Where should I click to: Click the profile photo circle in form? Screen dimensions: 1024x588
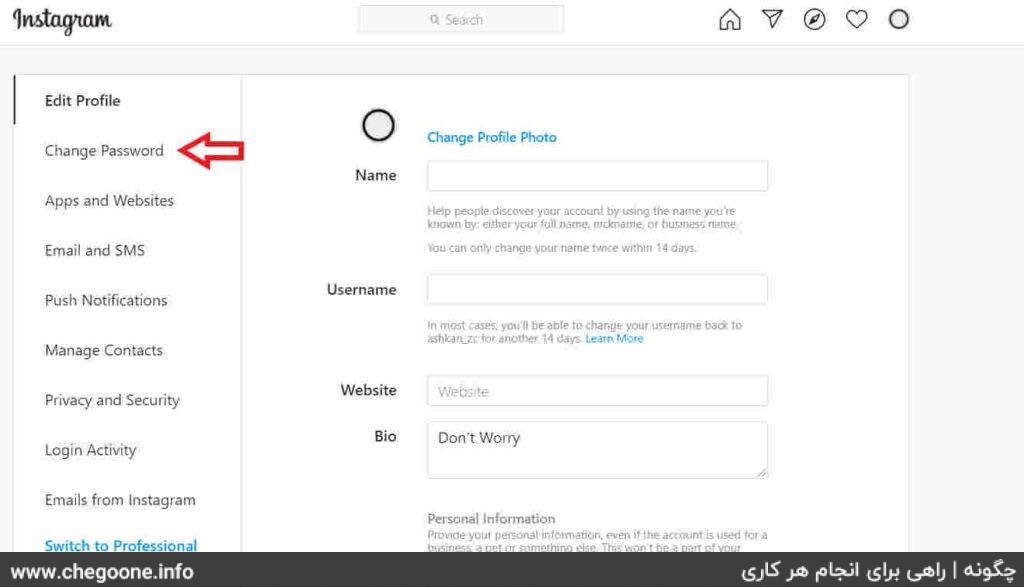[x=378, y=125]
